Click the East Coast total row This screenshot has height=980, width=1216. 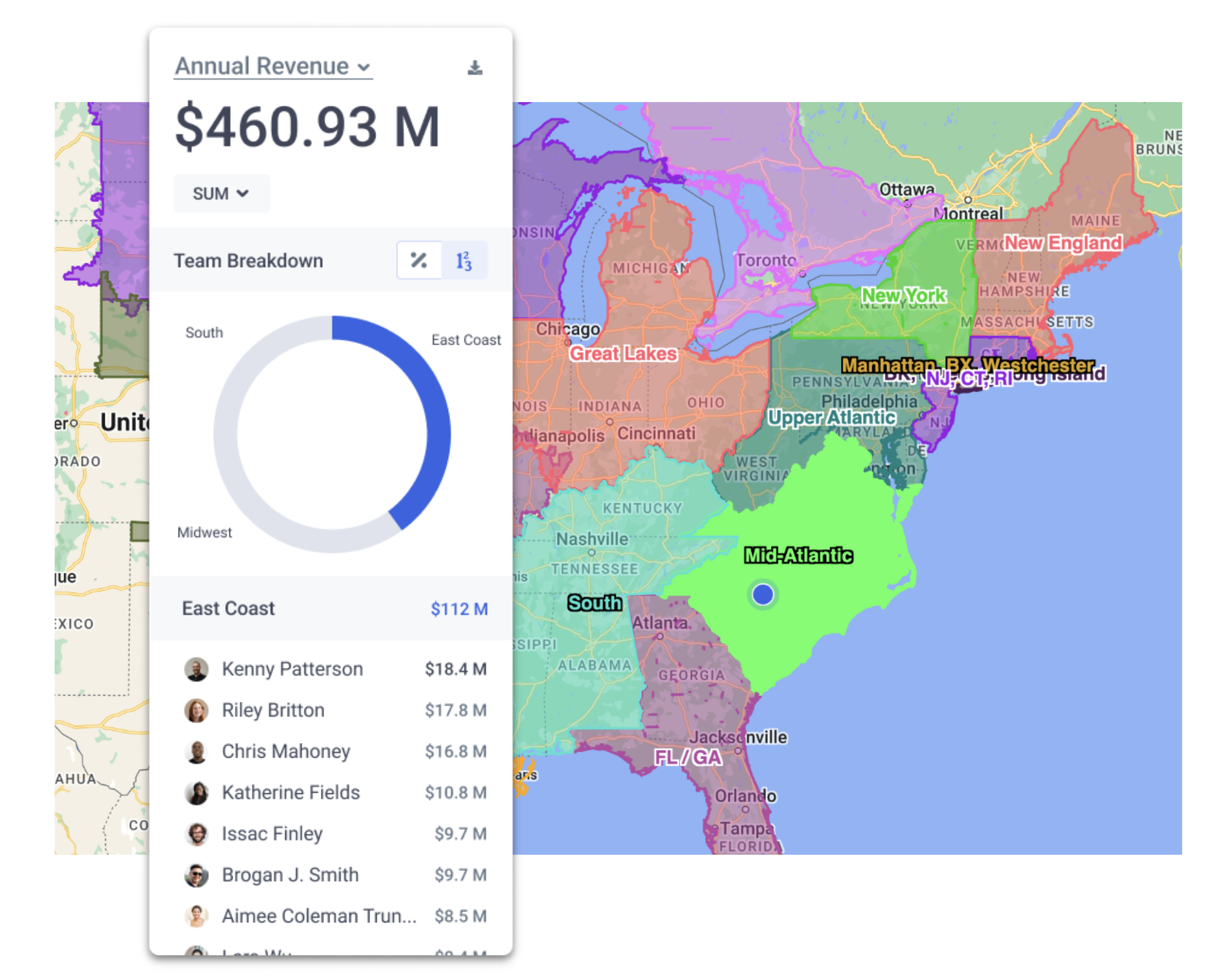(331, 608)
